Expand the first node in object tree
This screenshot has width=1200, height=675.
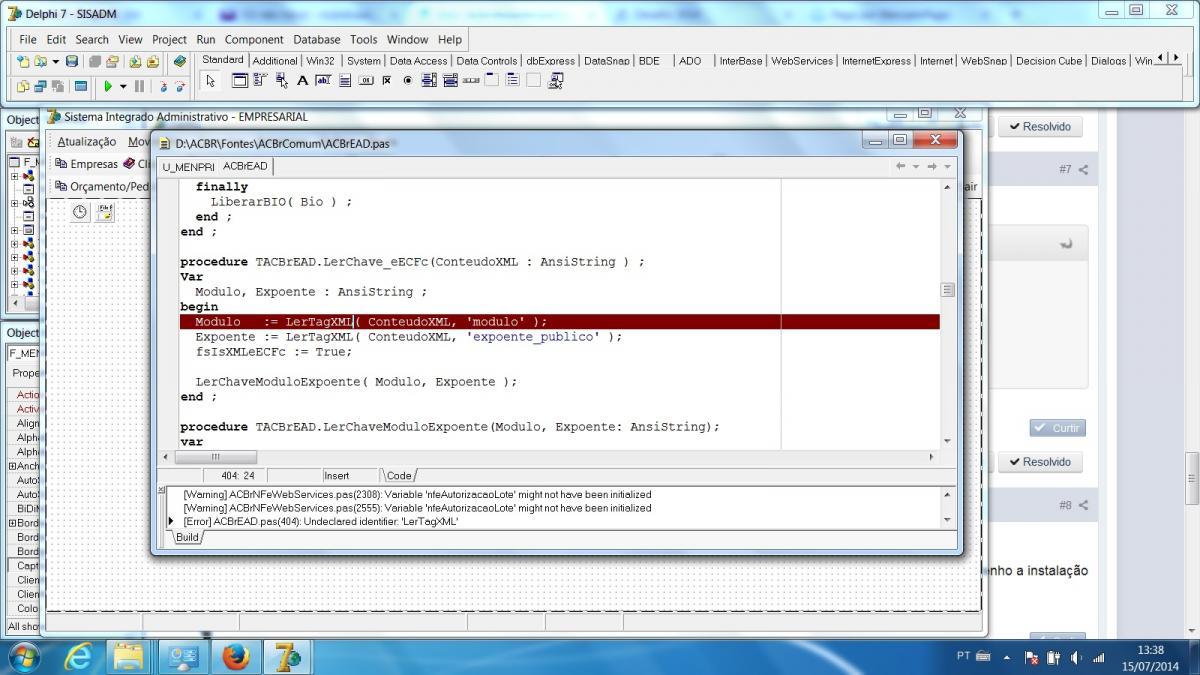point(15,176)
